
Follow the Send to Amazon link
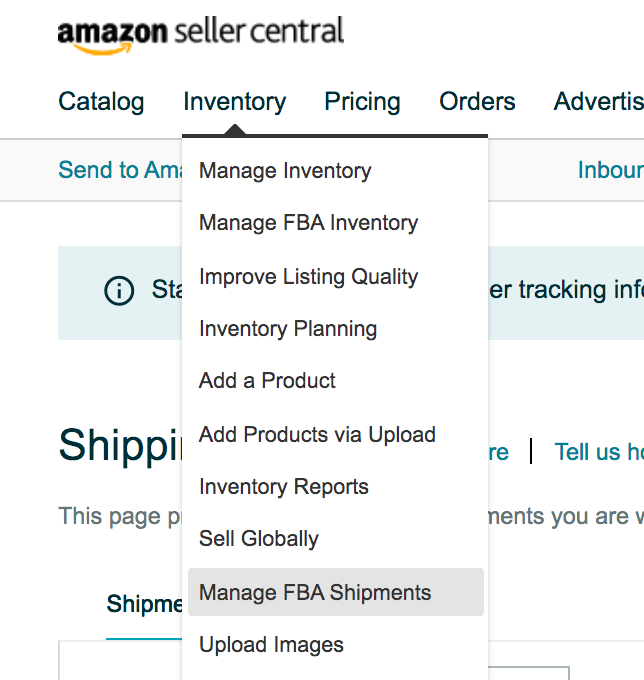pyautogui.click(x=120, y=170)
